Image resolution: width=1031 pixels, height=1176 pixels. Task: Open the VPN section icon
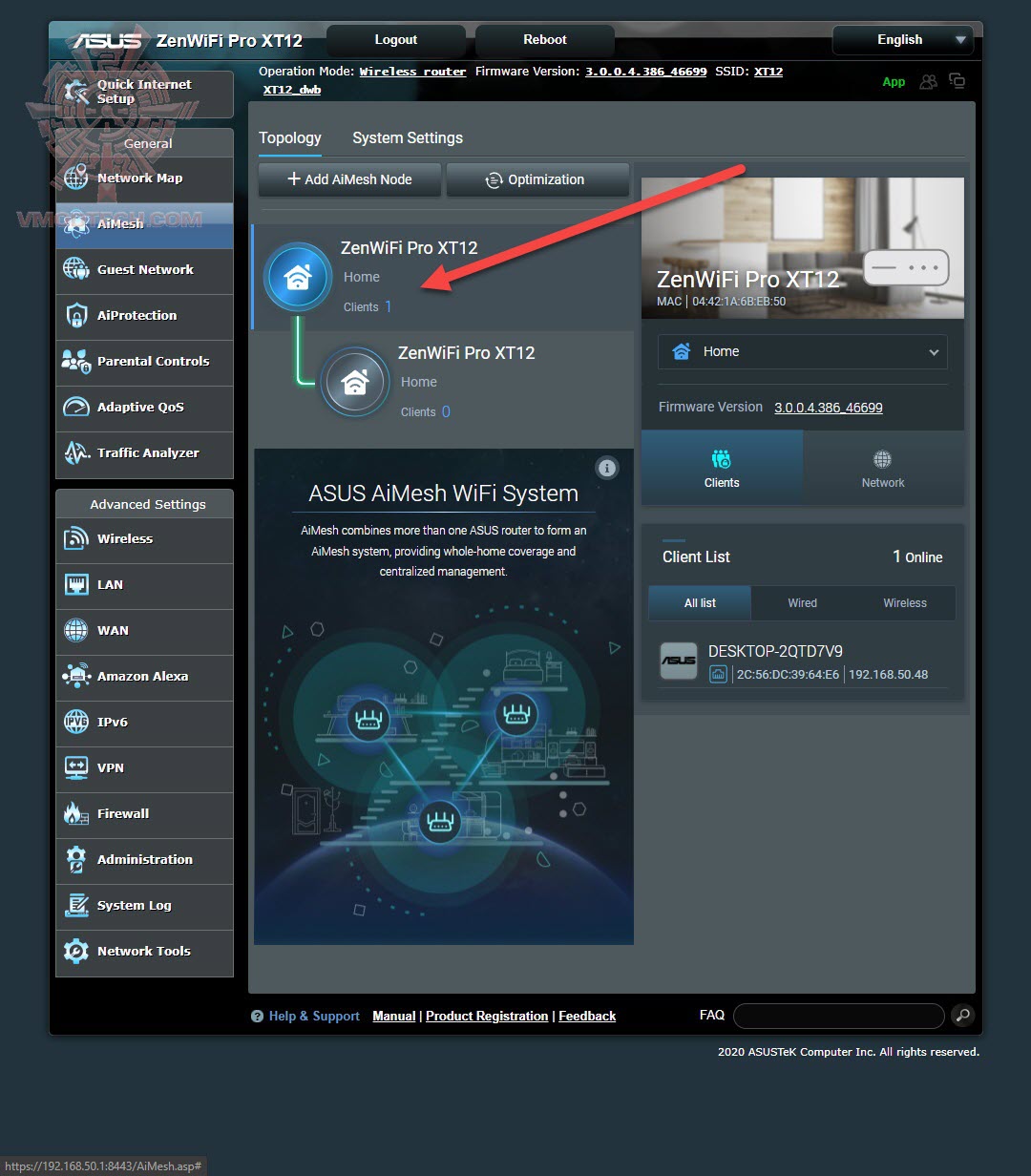[76, 768]
